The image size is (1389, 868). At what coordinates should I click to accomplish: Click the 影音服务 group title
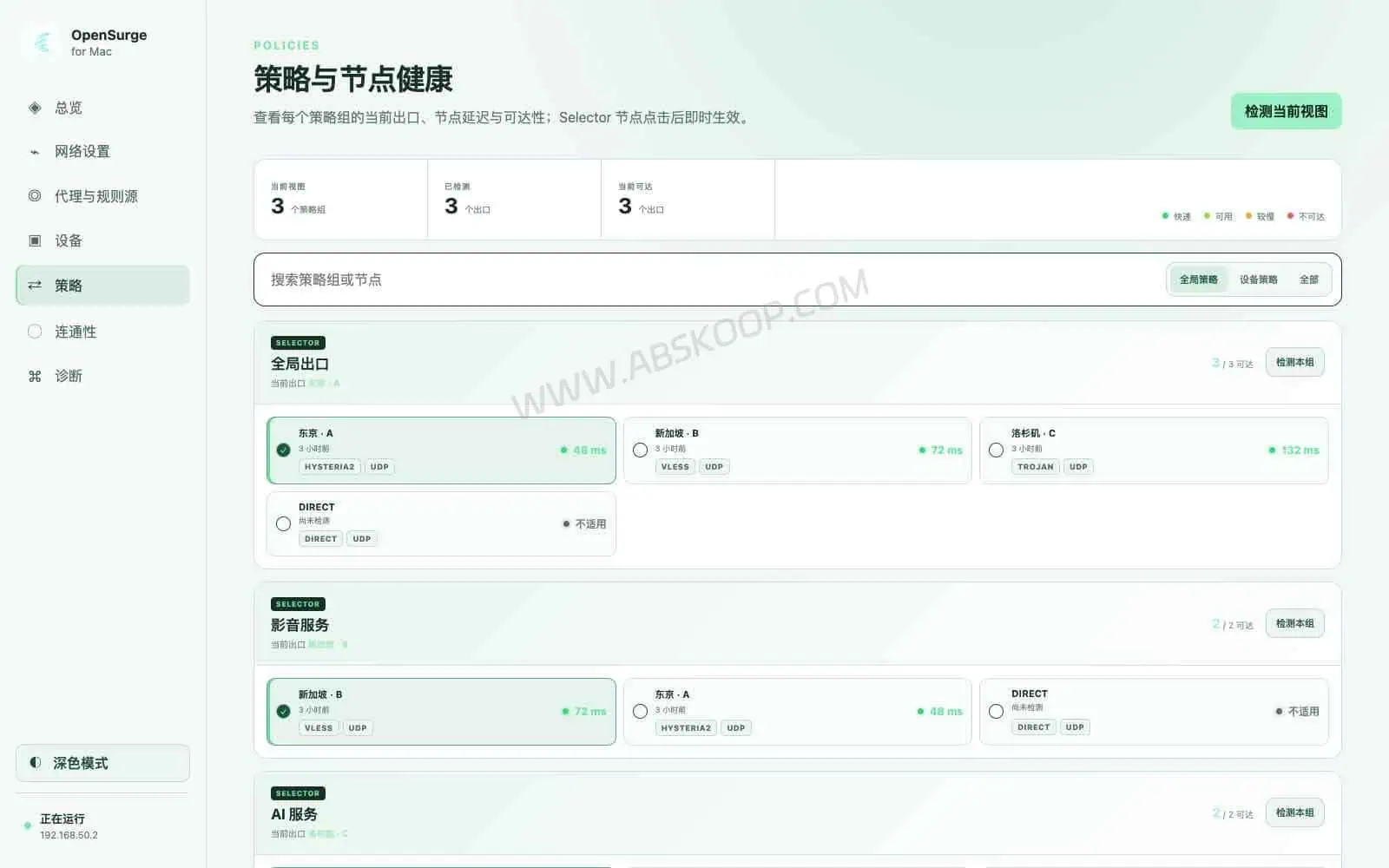[x=300, y=625]
